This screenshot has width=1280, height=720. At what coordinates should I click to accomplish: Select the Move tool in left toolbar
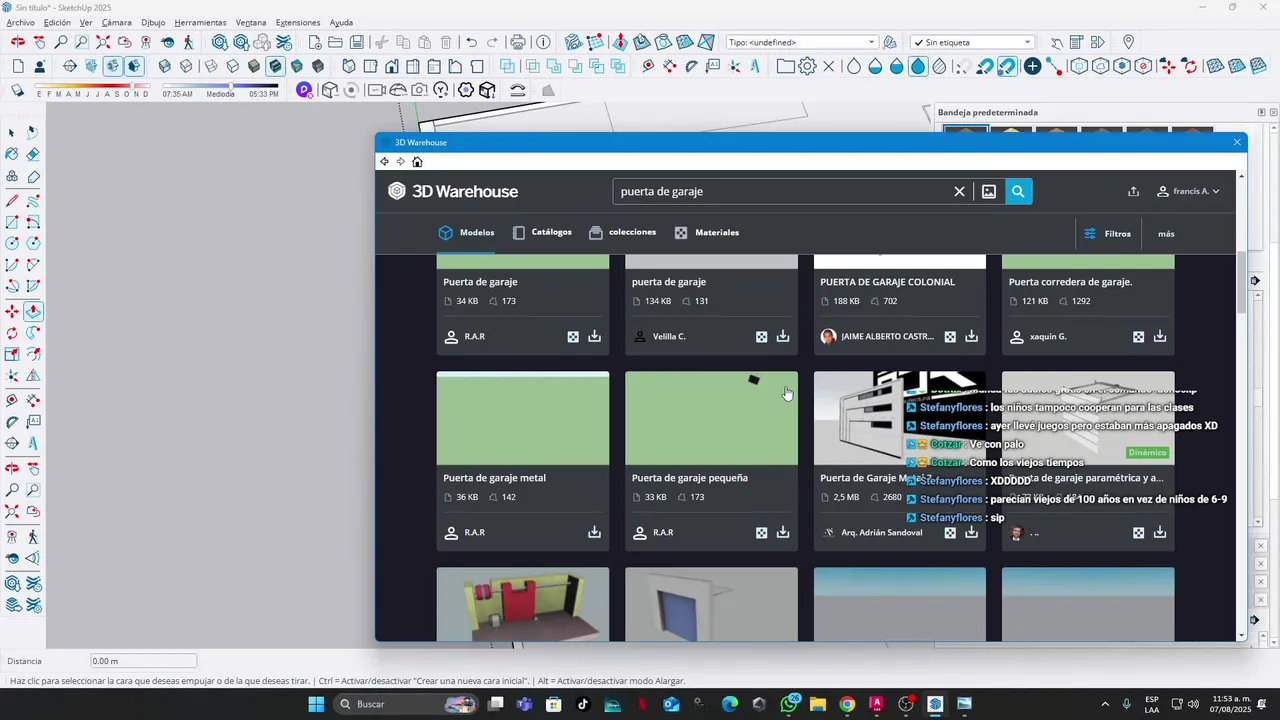pos(12,311)
